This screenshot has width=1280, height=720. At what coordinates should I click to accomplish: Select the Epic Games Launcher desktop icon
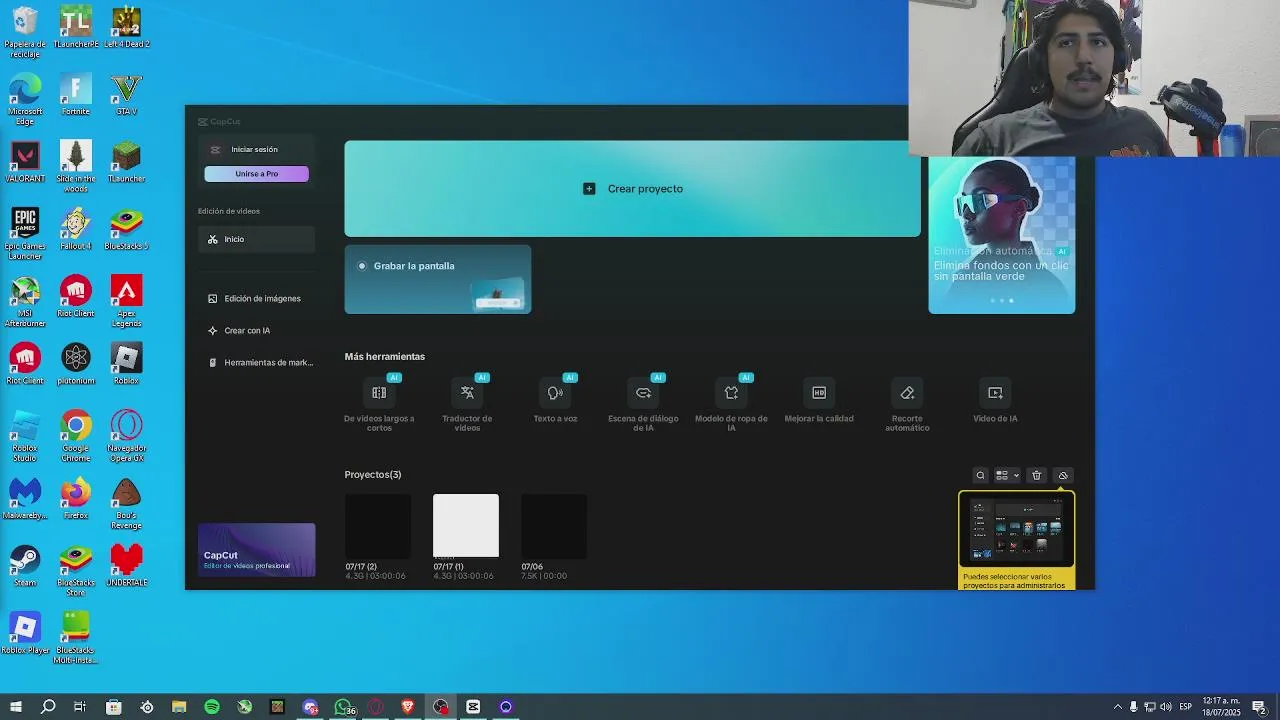tap(25, 234)
